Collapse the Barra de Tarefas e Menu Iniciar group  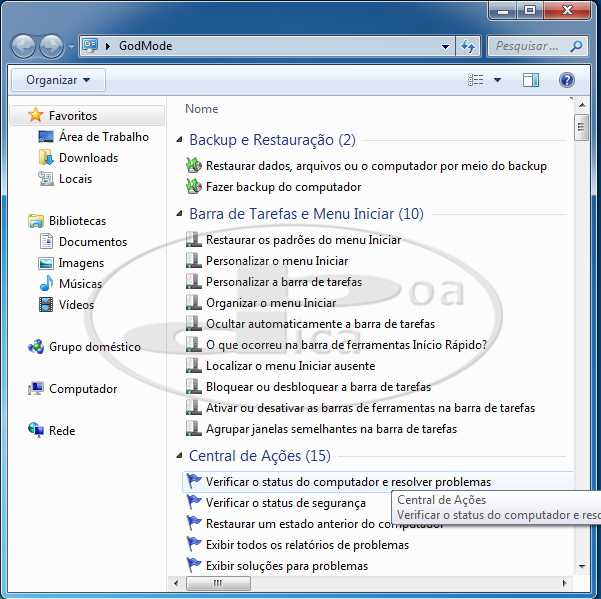coord(179,214)
